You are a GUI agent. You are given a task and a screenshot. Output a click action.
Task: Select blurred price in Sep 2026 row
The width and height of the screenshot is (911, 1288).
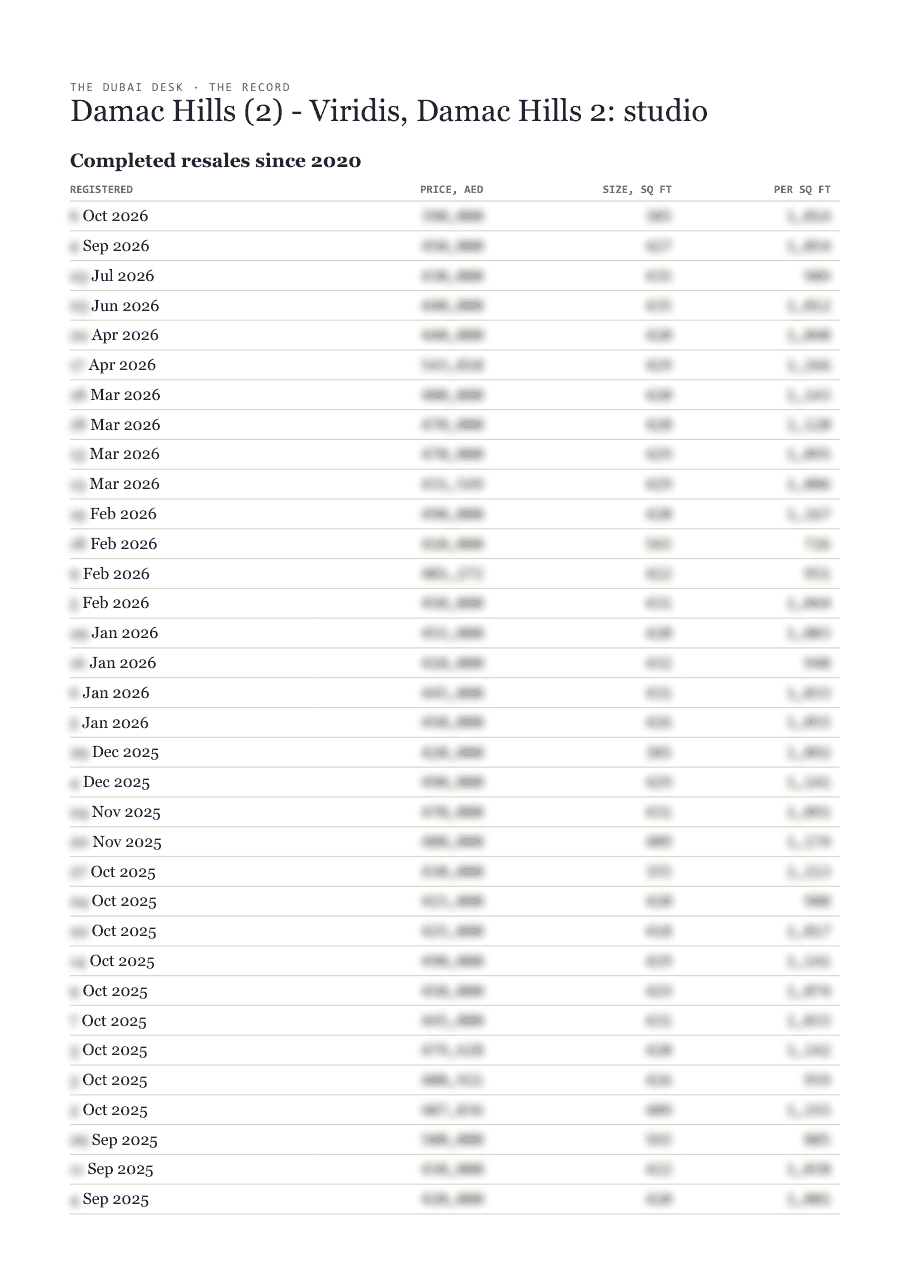pos(452,246)
